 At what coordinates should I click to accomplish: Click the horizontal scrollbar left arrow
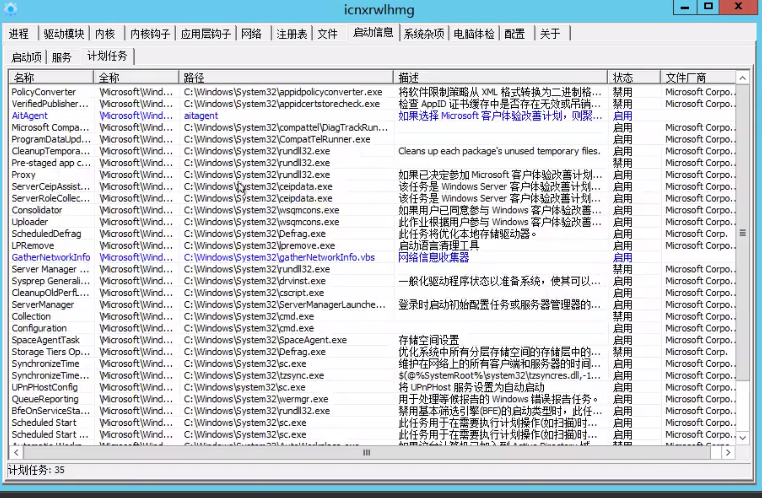coord(14,452)
